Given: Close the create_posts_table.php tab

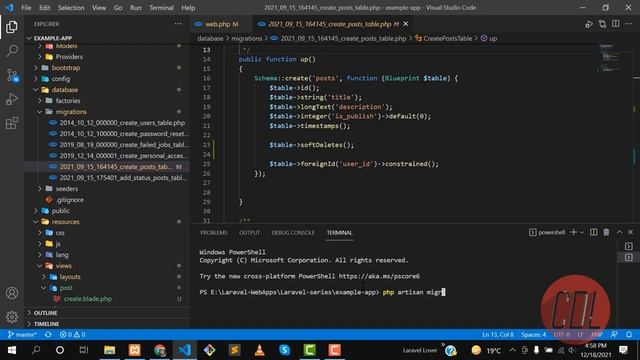Looking at the screenshot, I should tap(406, 24).
